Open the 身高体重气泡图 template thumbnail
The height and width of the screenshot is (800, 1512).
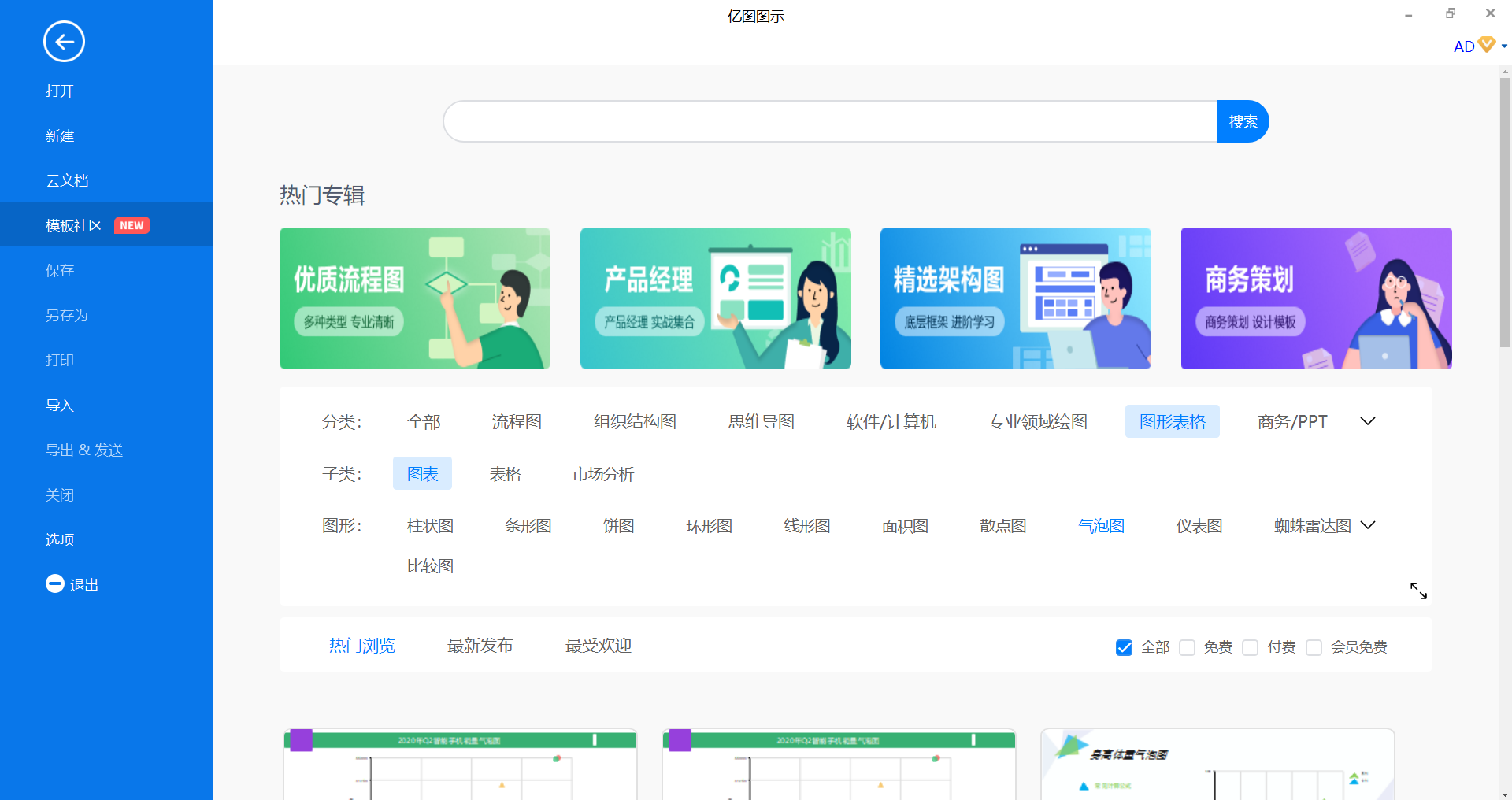coord(1217,764)
